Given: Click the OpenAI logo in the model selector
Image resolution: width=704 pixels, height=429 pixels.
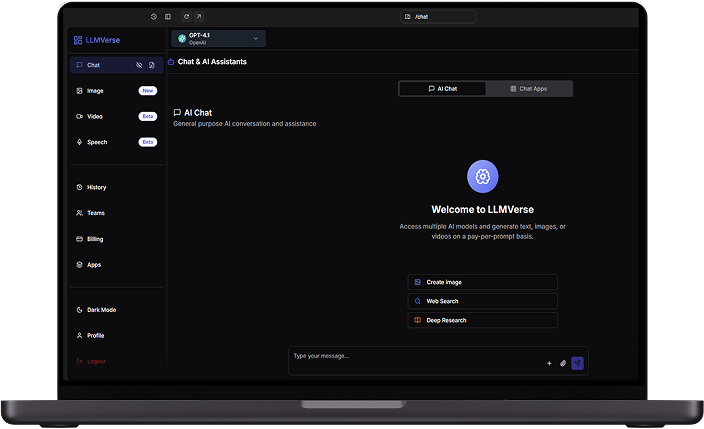Looking at the screenshot, I should pos(182,39).
